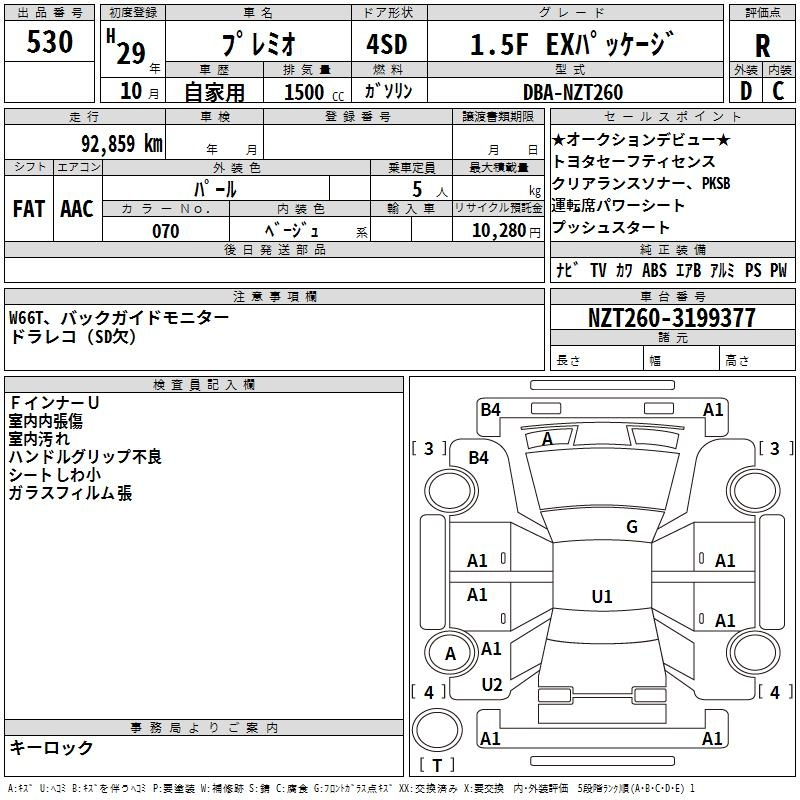Click the vehicle history 自家用
This screenshot has width=800, height=800.
pos(214,92)
